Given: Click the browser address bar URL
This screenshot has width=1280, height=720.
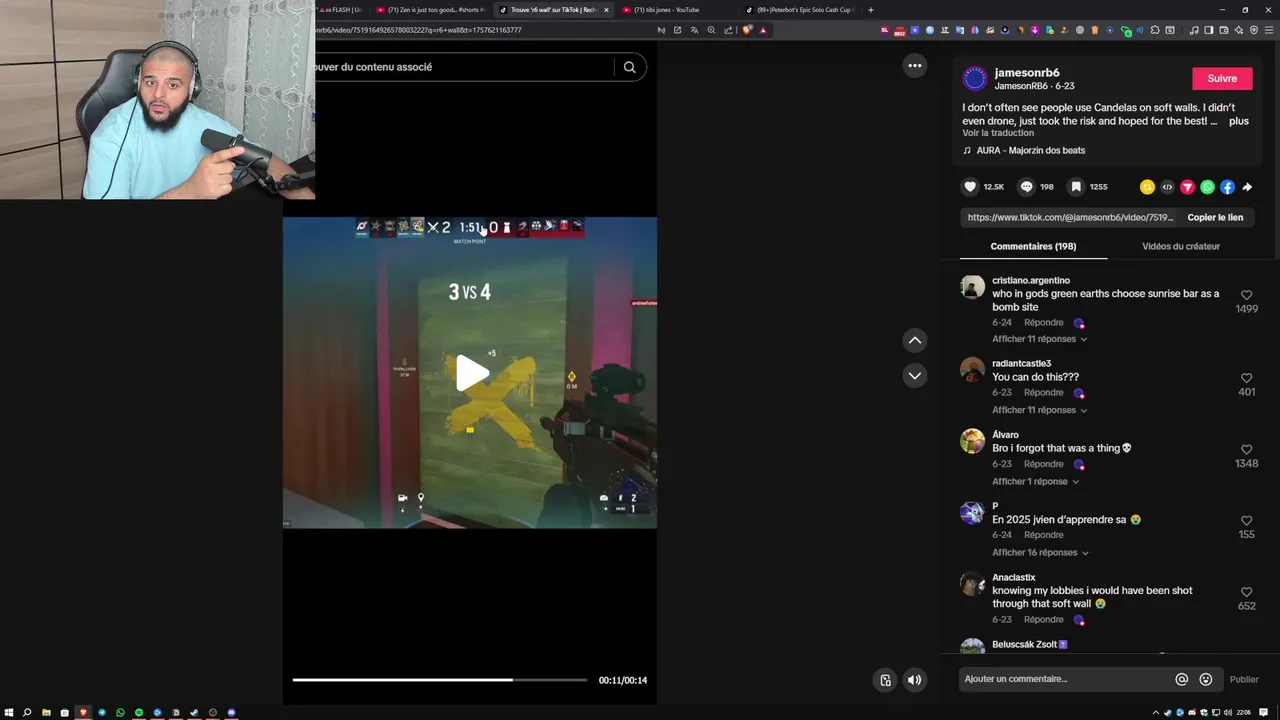Looking at the screenshot, I should pyautogui.click(x=420, y=30).
